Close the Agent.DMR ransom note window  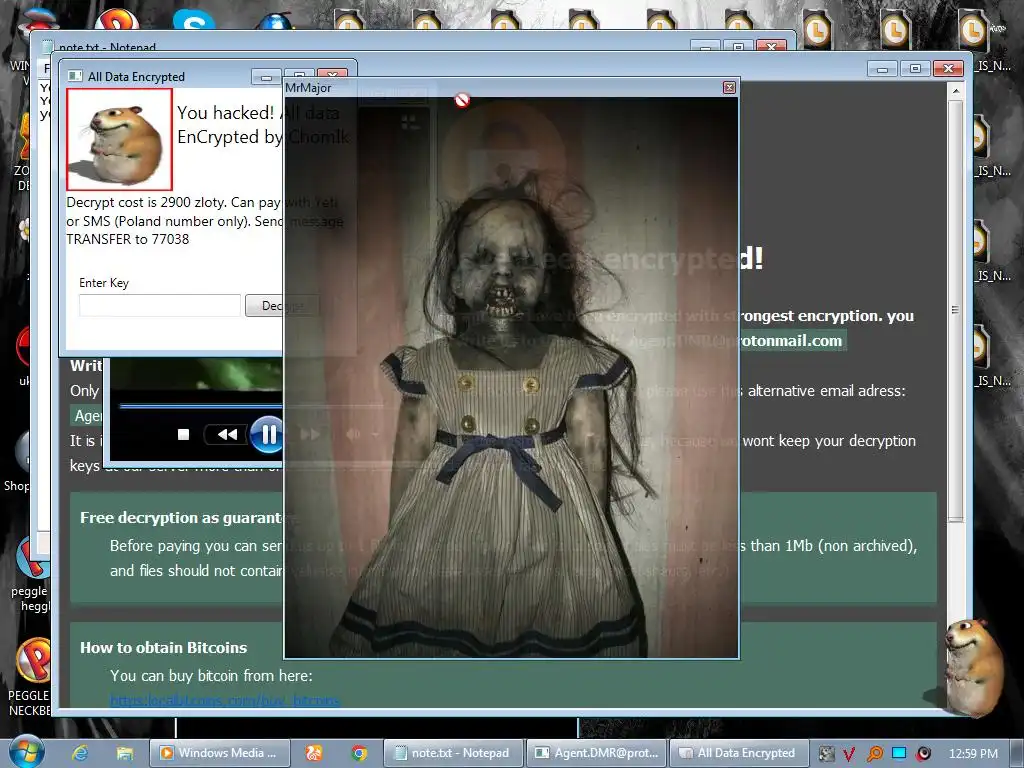948,69
